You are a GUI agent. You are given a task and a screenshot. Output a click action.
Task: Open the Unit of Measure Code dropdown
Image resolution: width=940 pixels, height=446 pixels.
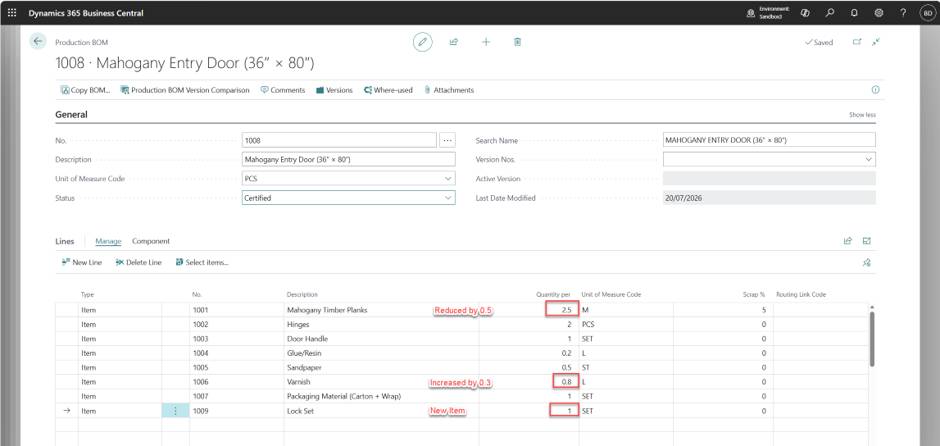[x=448, y=179]
